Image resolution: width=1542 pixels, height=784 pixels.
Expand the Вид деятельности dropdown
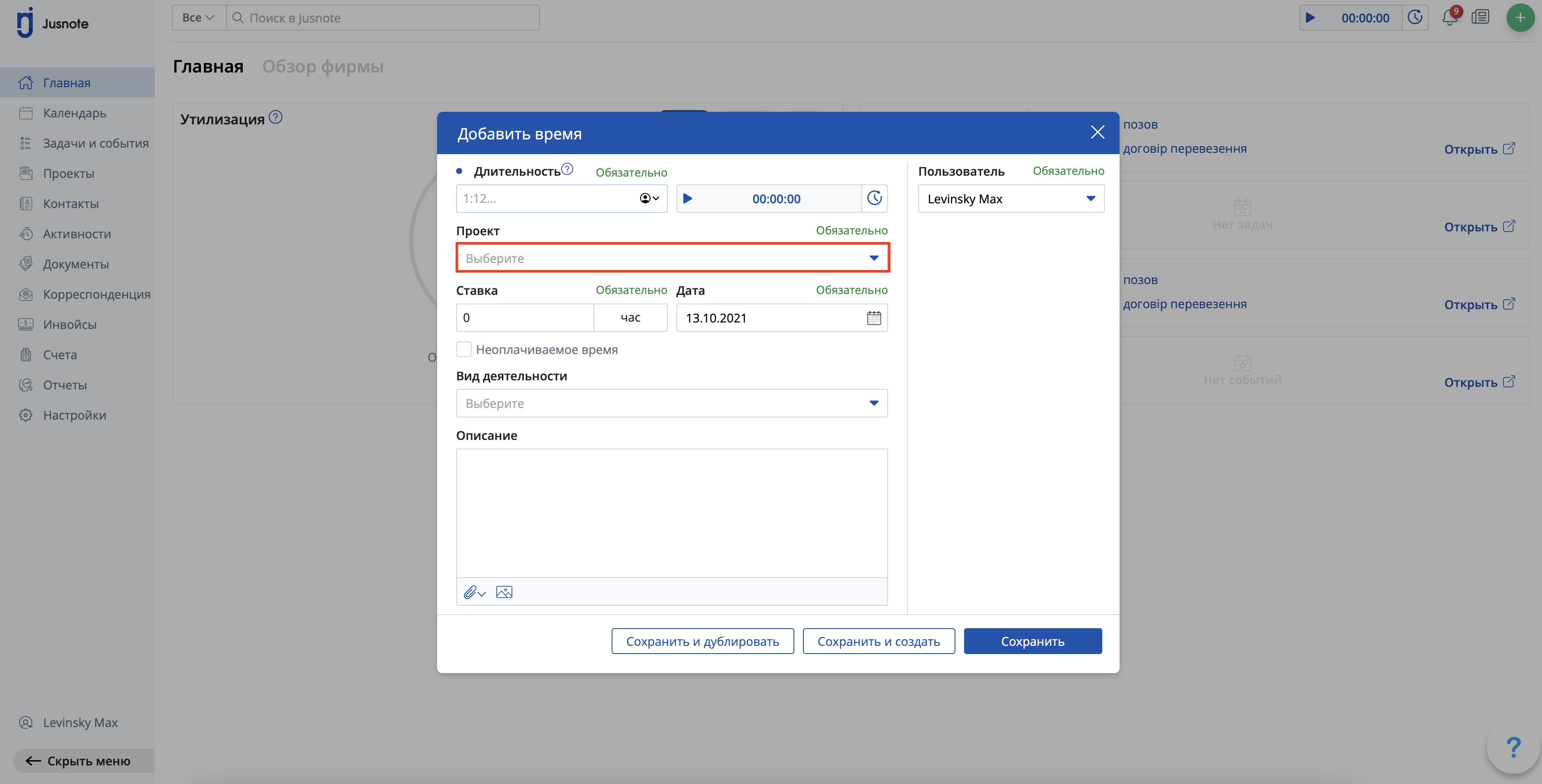672,403
